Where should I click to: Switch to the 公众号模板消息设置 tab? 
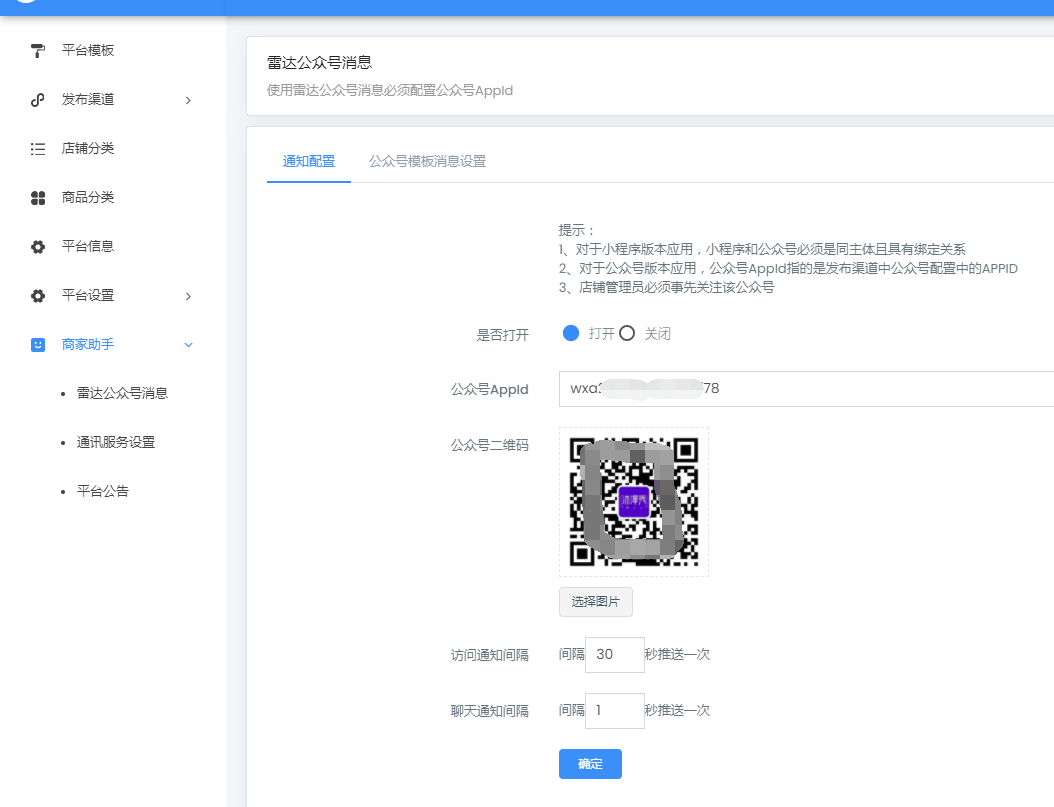pyautogui.click(x=428, y=161)
